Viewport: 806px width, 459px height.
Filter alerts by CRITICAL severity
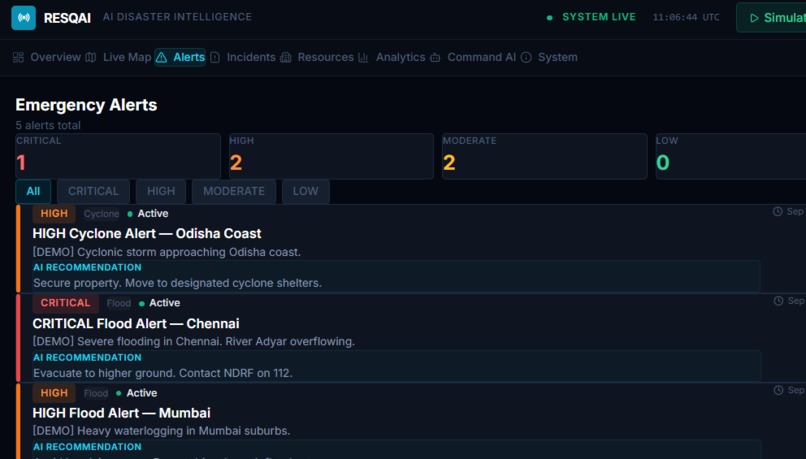pyautogui.click(x=94, y=191)
